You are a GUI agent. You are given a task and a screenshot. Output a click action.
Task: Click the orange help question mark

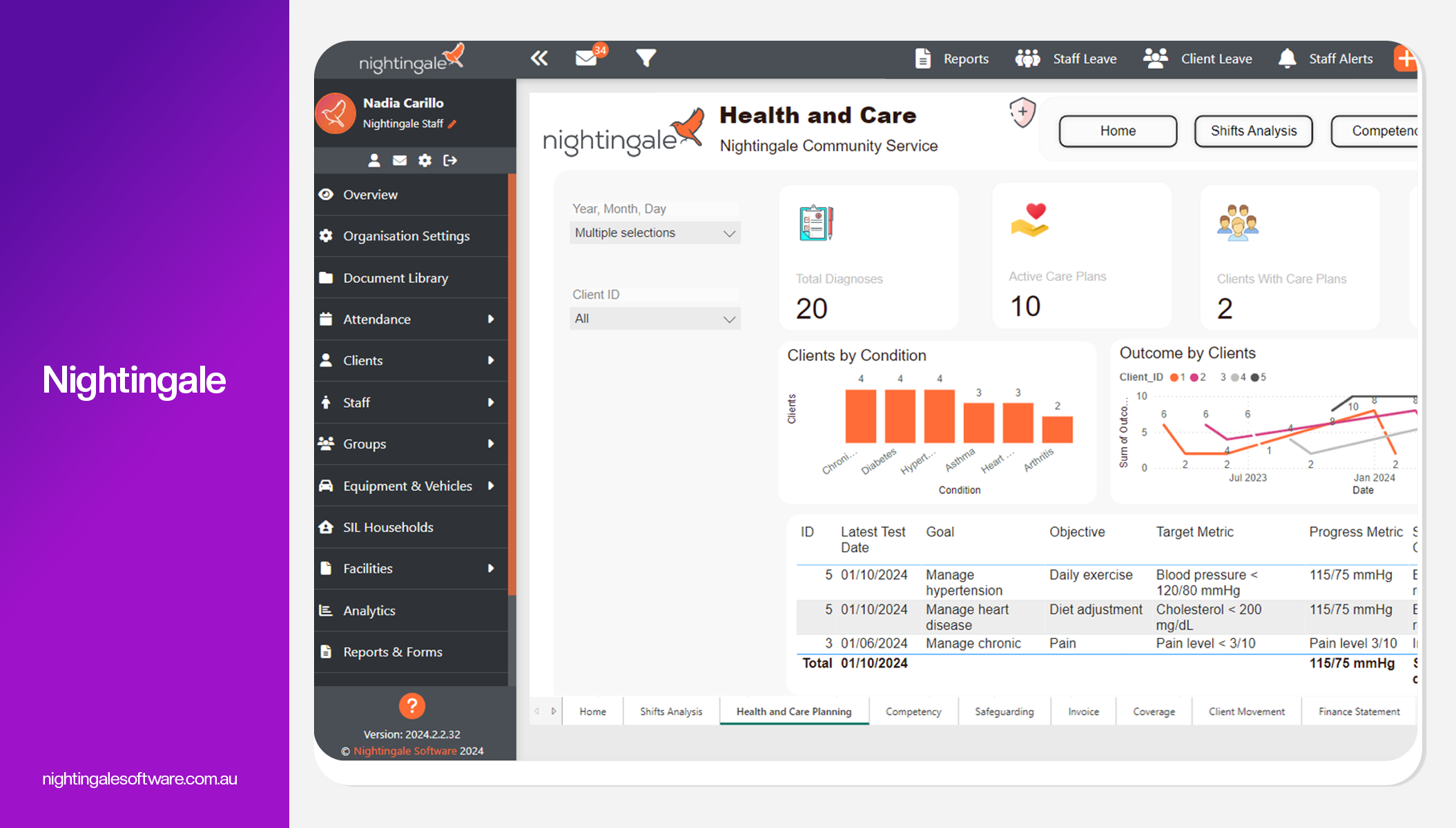[411, 705]
